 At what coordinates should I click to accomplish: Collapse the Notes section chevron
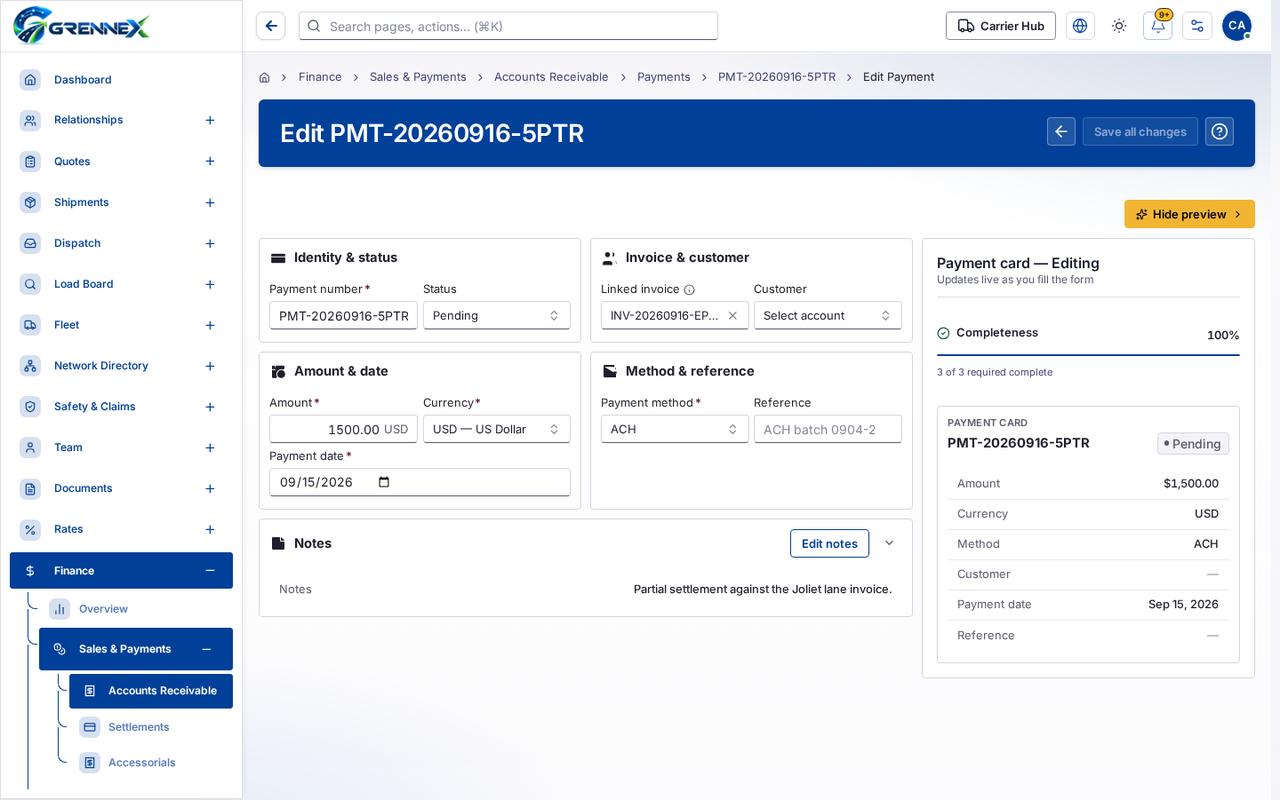point(889,543)
